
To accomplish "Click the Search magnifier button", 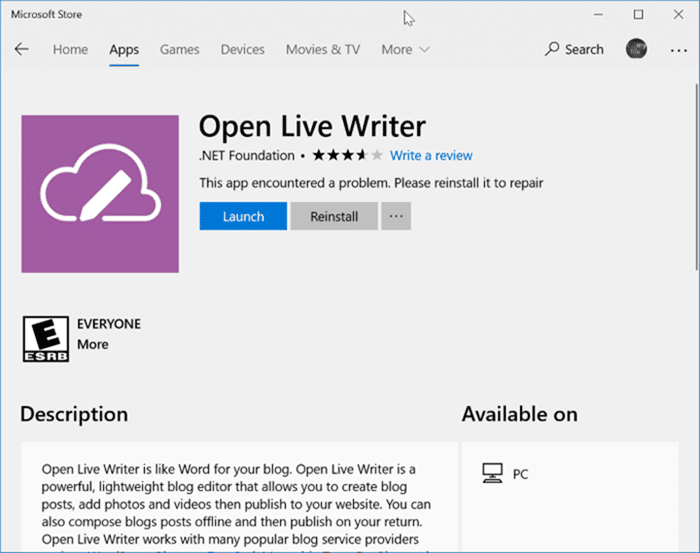I will (x=574, y=49).
